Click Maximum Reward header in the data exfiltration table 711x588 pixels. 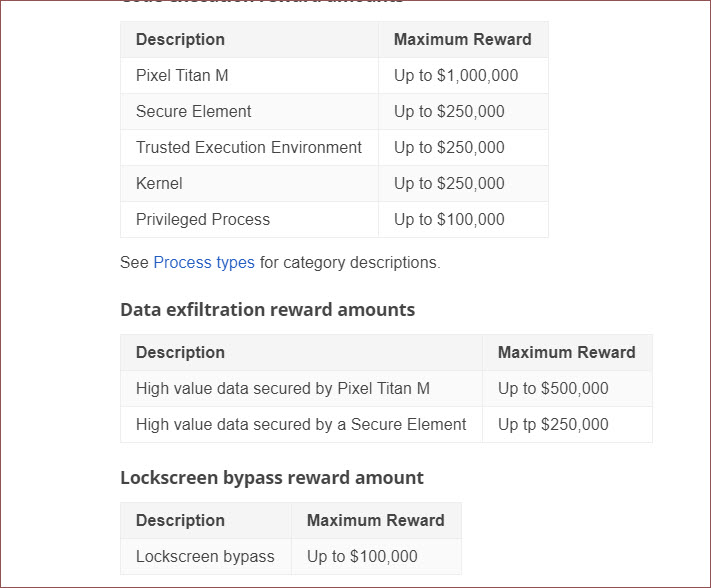click(566, 353)
